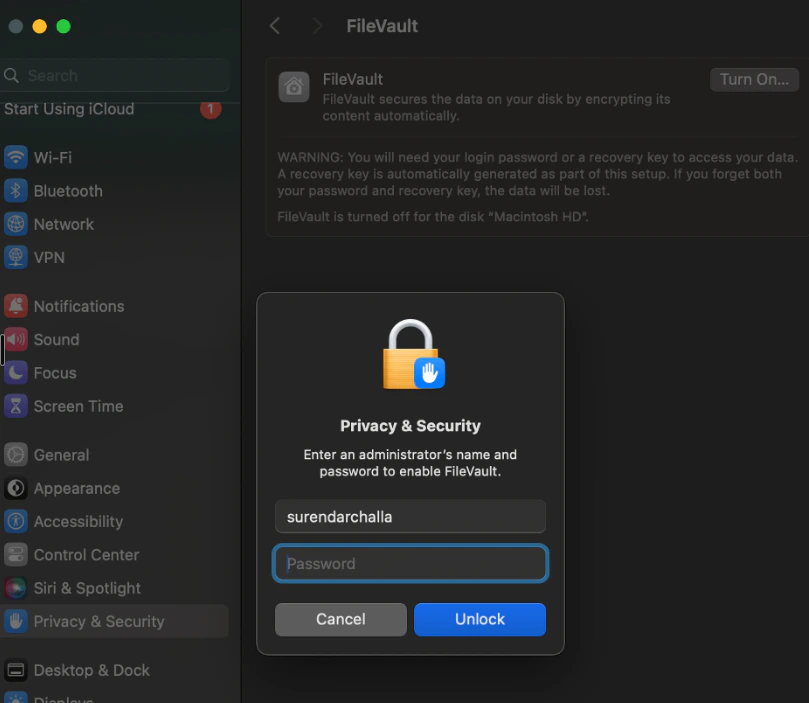Click the Notifications bell icon
The height and width of the screenshot is (703, 809).
[x=16, y=306]
